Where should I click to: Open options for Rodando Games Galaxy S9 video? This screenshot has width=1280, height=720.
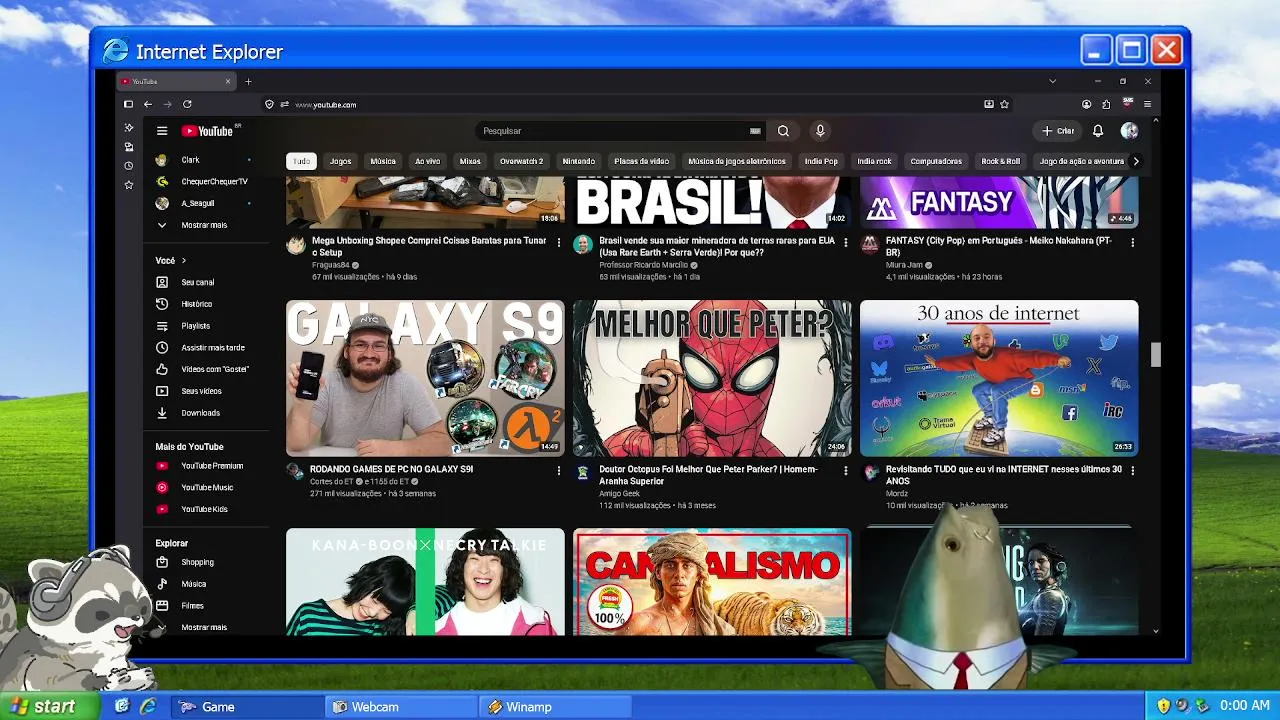click(559, 470)
